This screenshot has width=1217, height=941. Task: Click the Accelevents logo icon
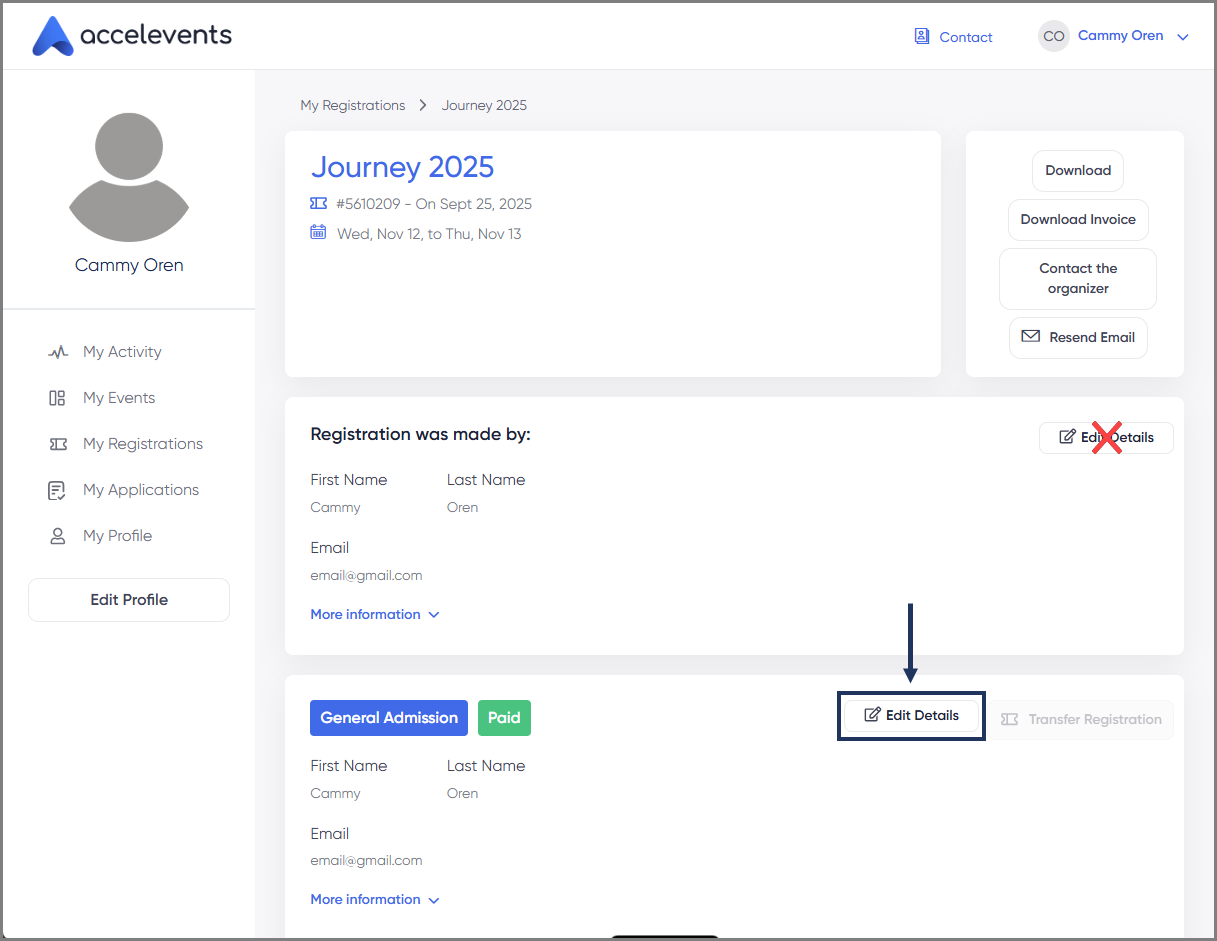pyautogui.click(x=52, y=36)
